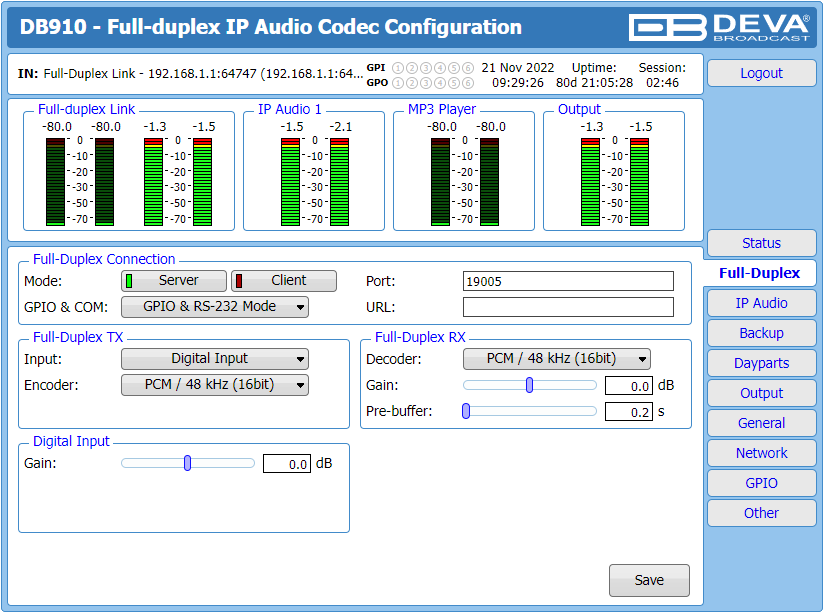Go to the IP Audio tab

tap(761, 303)
